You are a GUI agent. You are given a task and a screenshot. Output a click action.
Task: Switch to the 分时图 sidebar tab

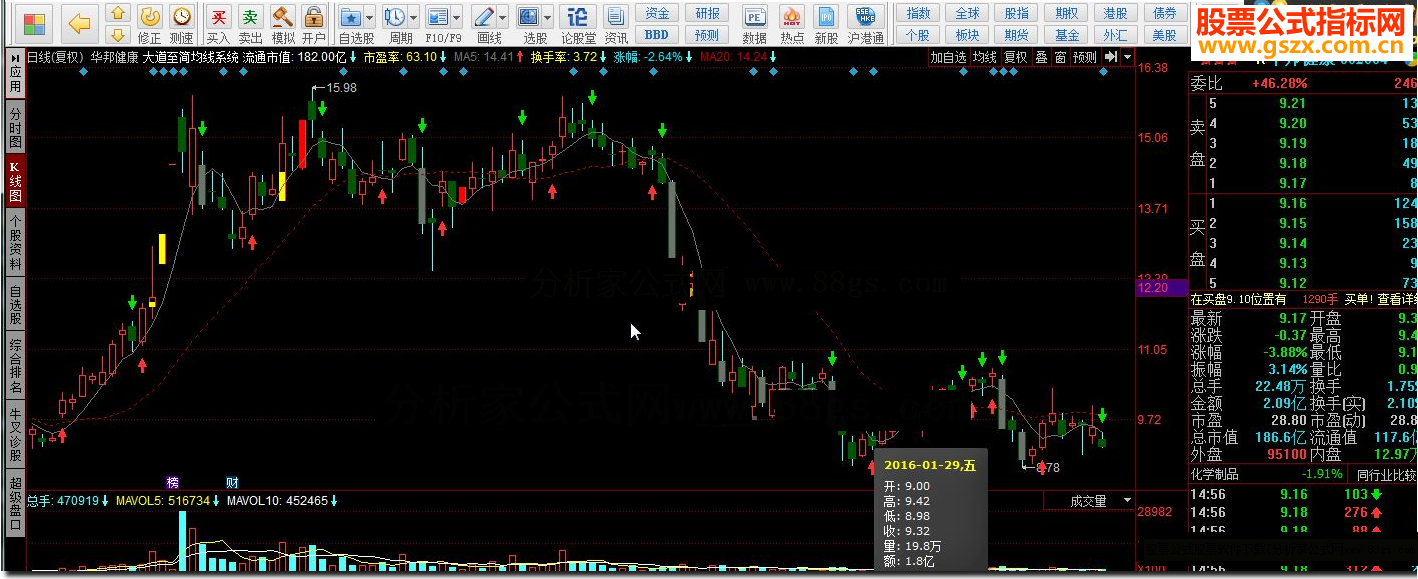point(15,129)
